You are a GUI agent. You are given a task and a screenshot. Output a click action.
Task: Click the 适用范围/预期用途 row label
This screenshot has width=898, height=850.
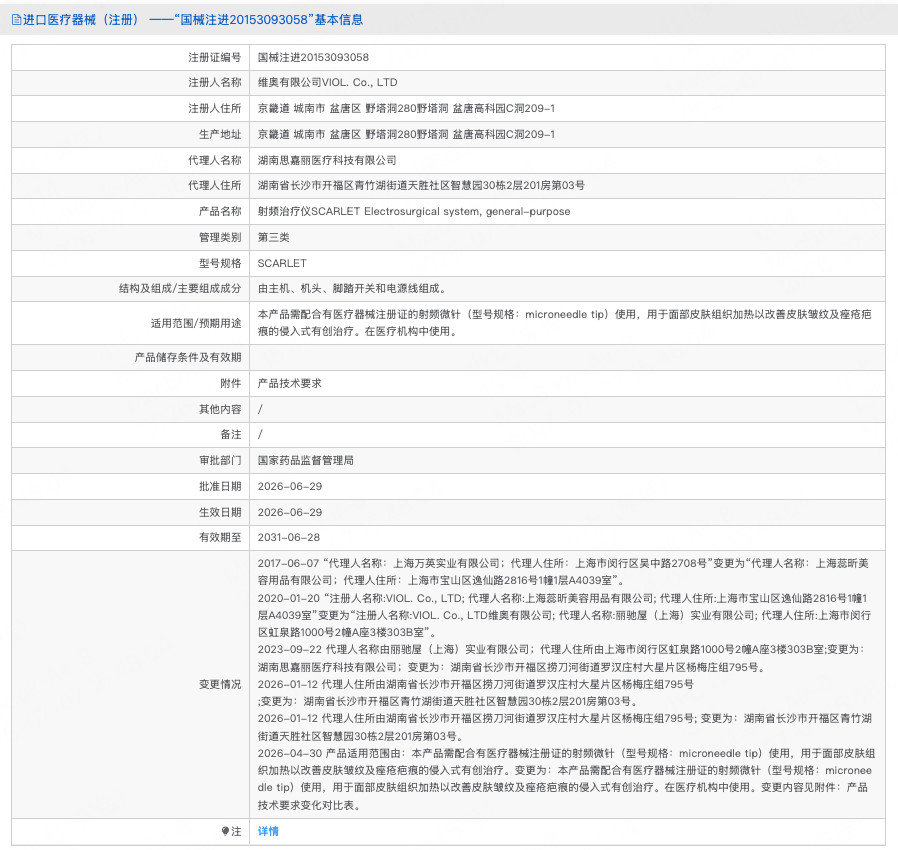(196, 323)
